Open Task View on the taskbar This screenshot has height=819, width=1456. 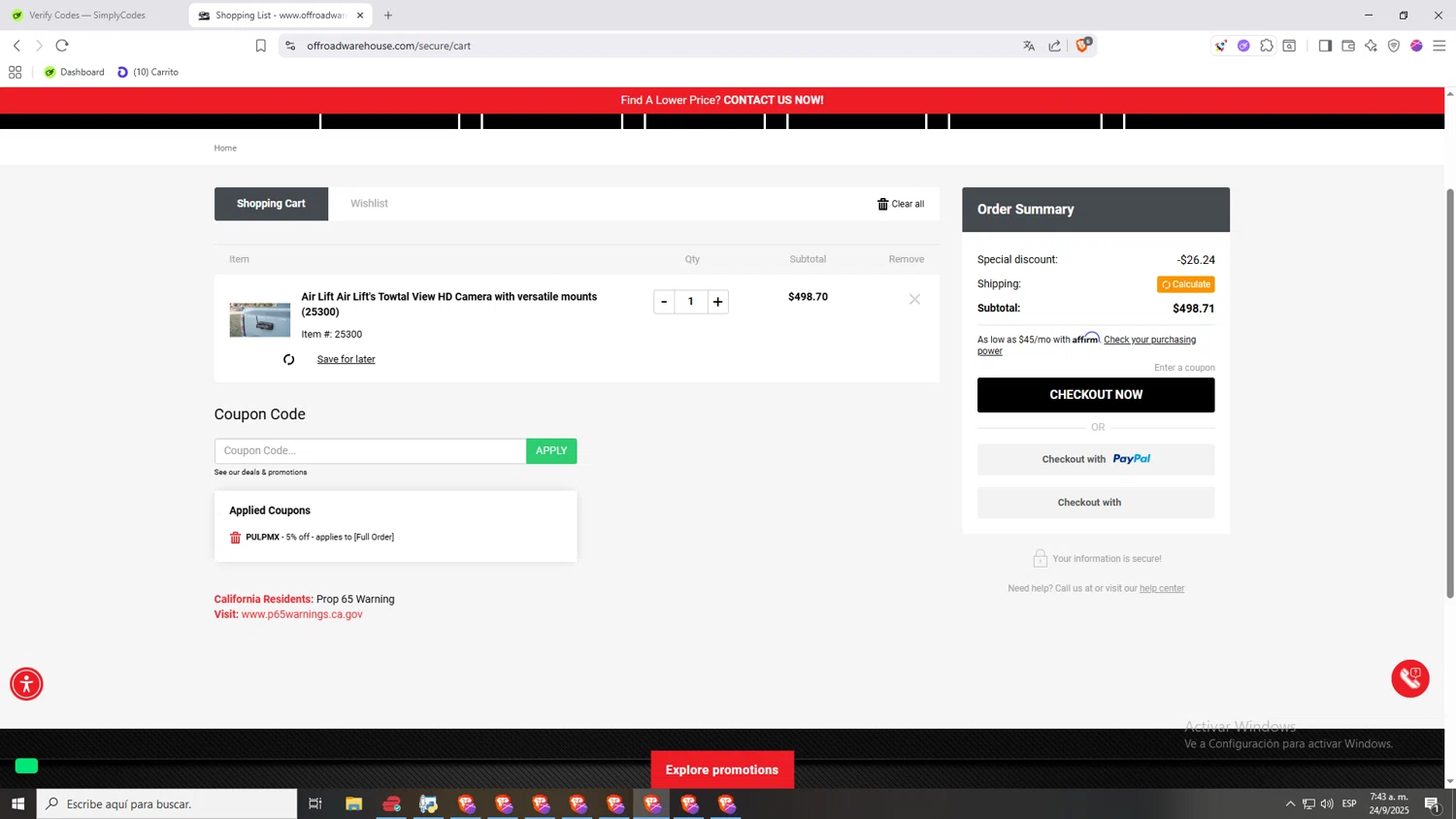tap(315, 803)
